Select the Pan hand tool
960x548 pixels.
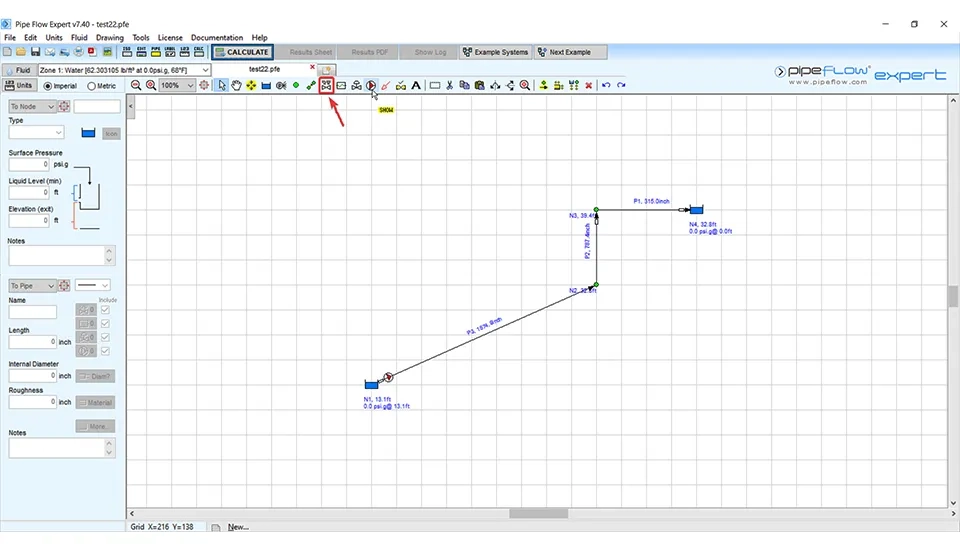237,86
